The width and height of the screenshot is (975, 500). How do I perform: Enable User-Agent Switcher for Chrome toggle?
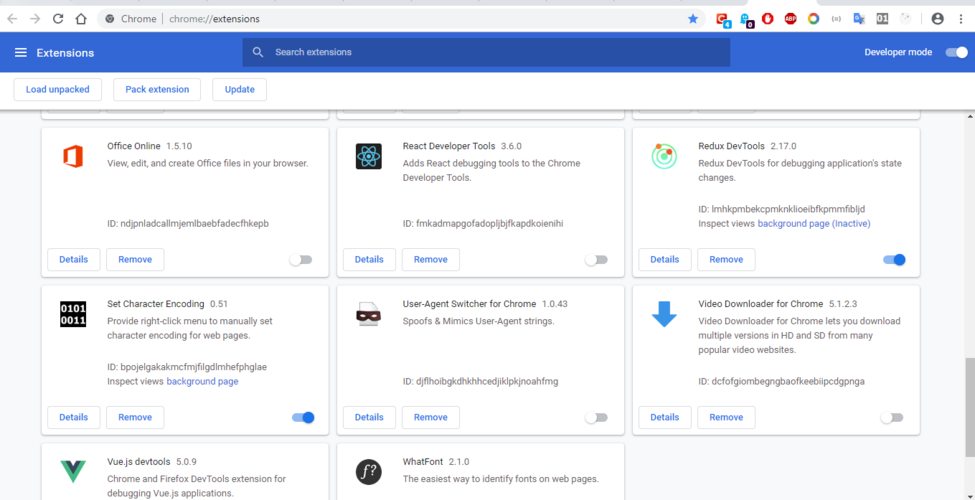(596, 417)
